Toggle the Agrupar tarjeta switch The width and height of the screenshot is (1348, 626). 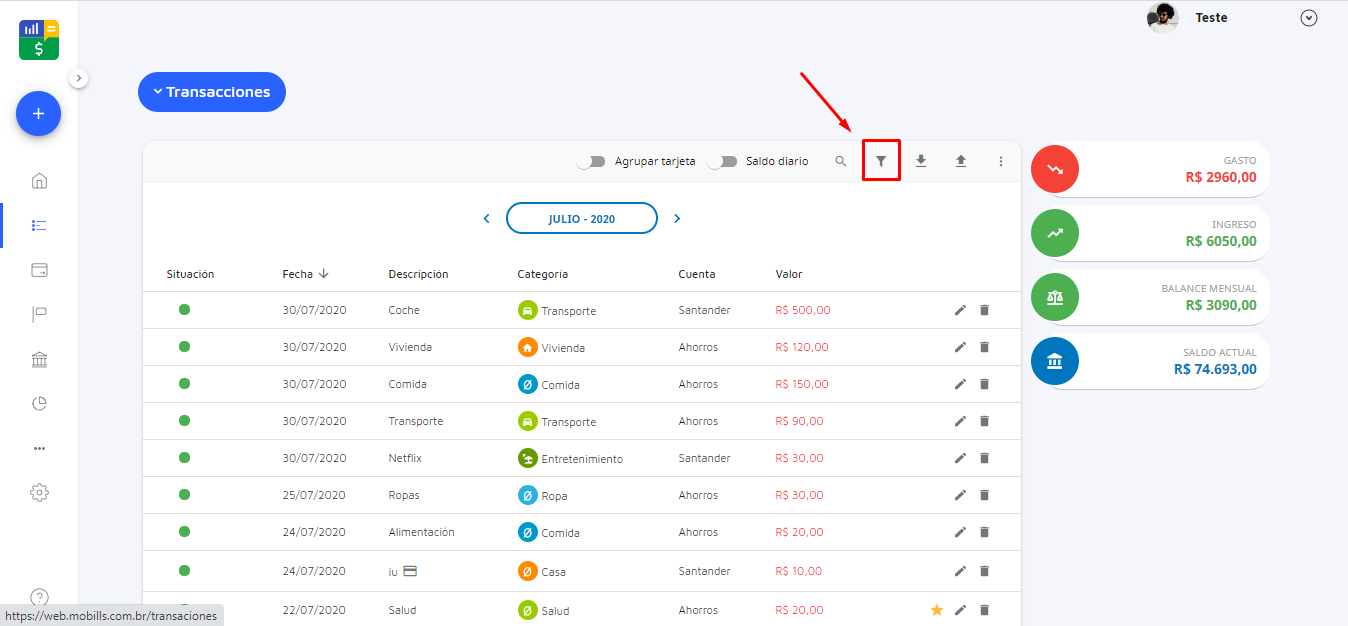point(592,161)
